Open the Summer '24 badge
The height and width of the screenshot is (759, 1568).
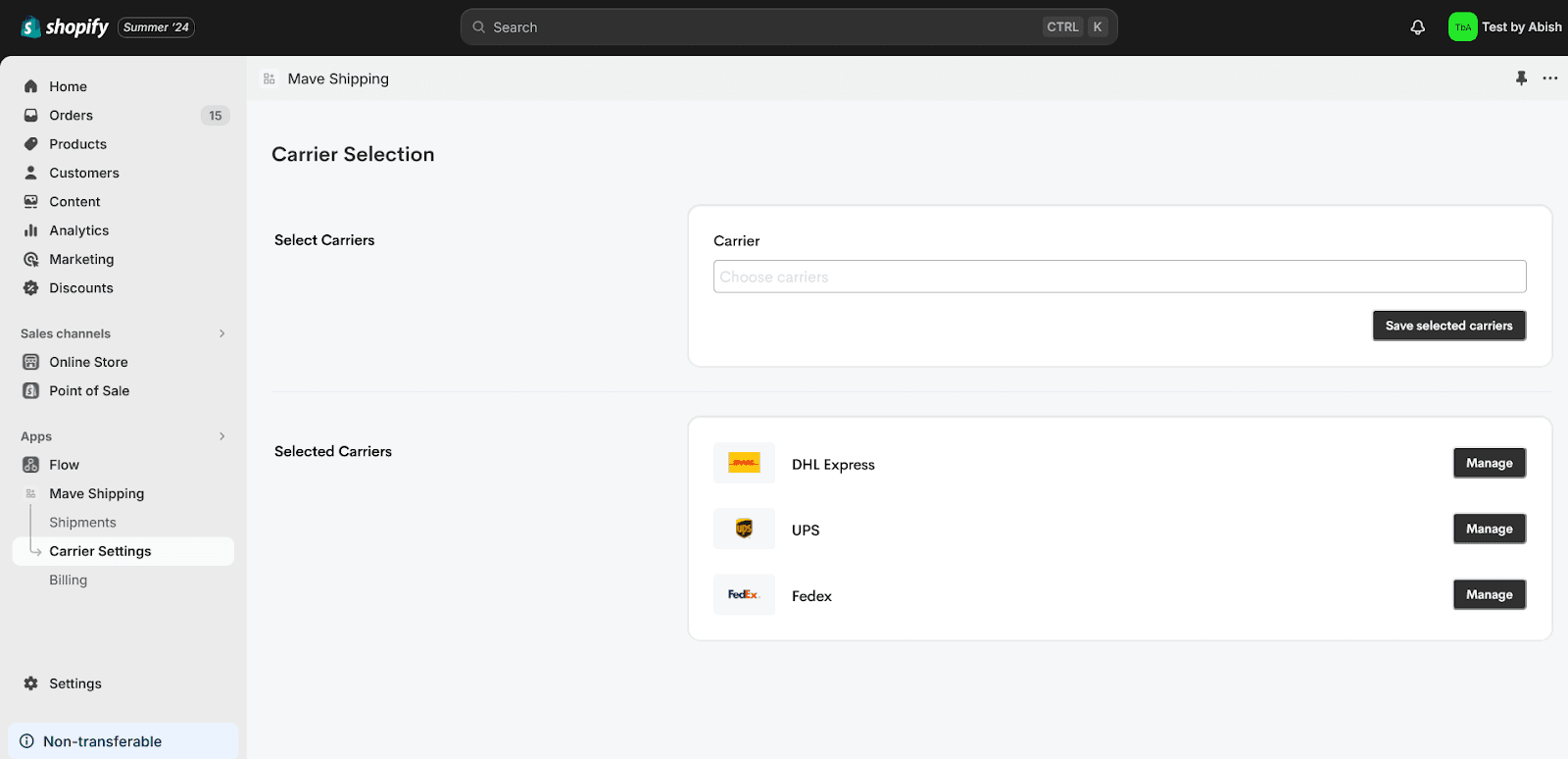pyautogui.click(x=157, y=27)
